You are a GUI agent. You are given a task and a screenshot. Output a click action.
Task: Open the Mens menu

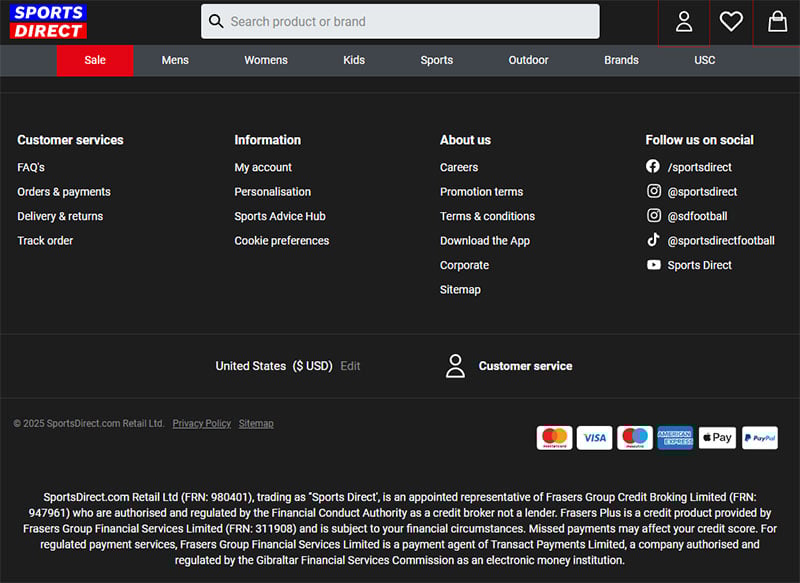coord(175,60)
